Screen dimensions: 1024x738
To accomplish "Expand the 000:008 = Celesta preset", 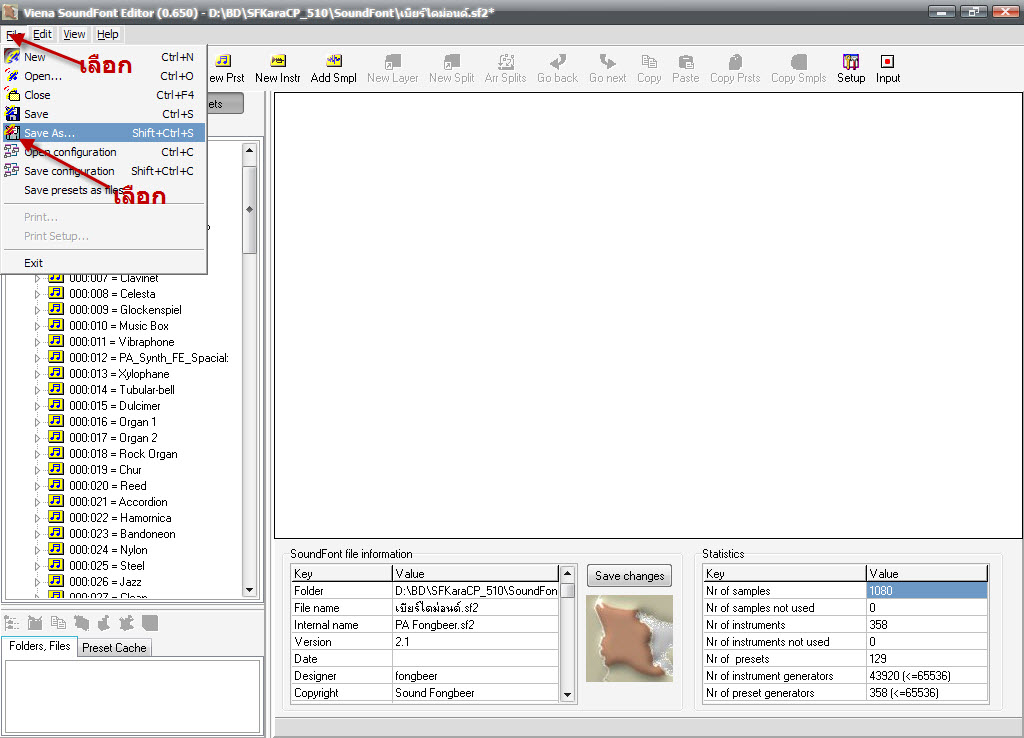I will click(37, 295).
